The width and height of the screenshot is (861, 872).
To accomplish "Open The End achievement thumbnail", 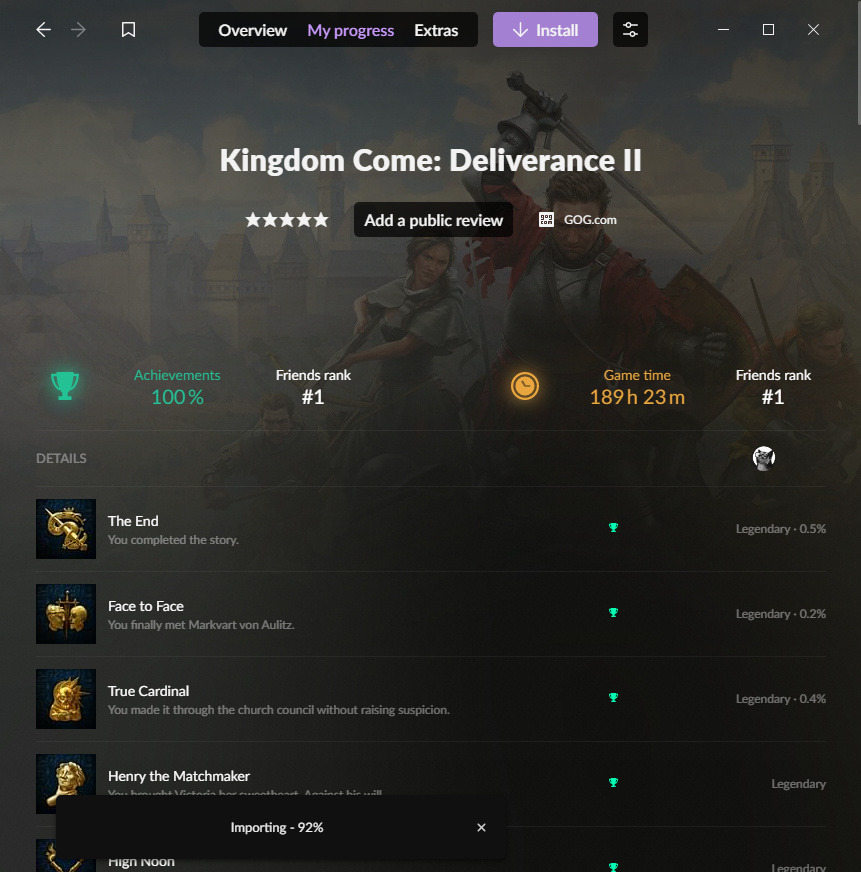I will tap(66, 529).
